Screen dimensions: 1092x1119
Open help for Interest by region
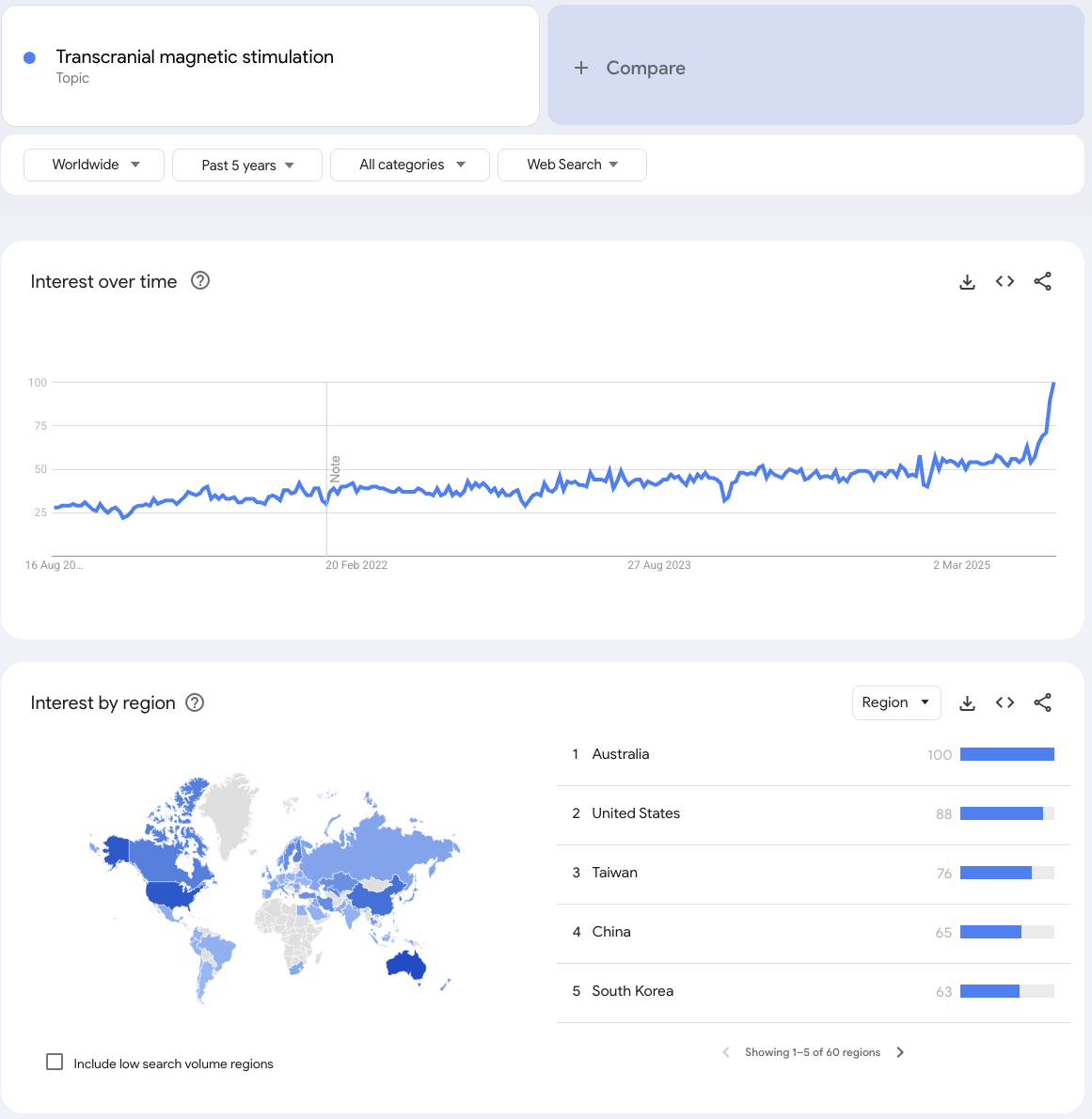pos(195,702)
